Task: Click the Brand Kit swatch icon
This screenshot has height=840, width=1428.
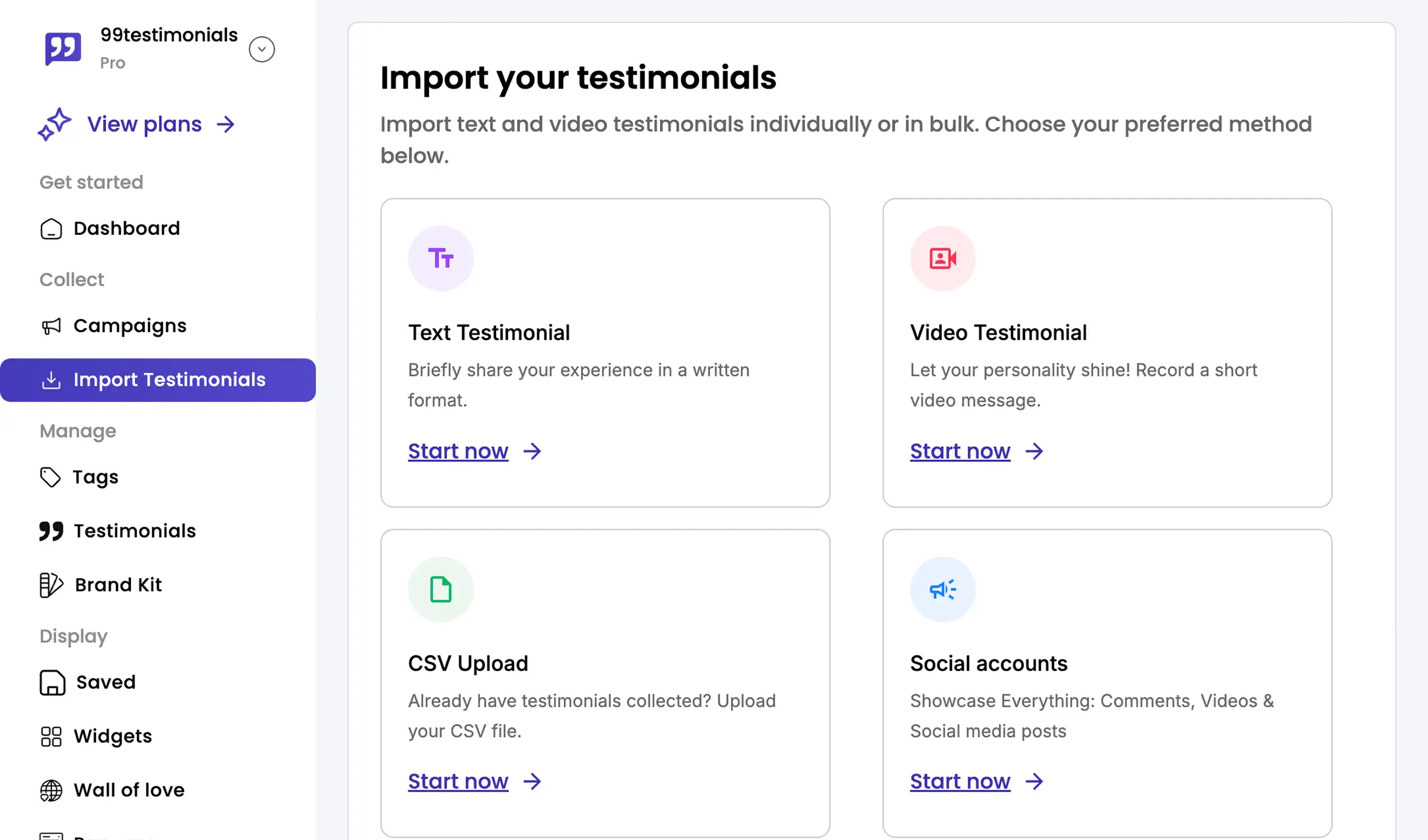Action: 50,585
